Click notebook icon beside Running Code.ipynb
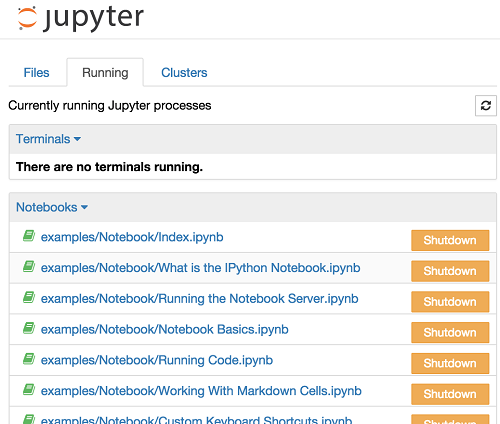Viewport: 500px width, 424px height. [x=29, y=359]
